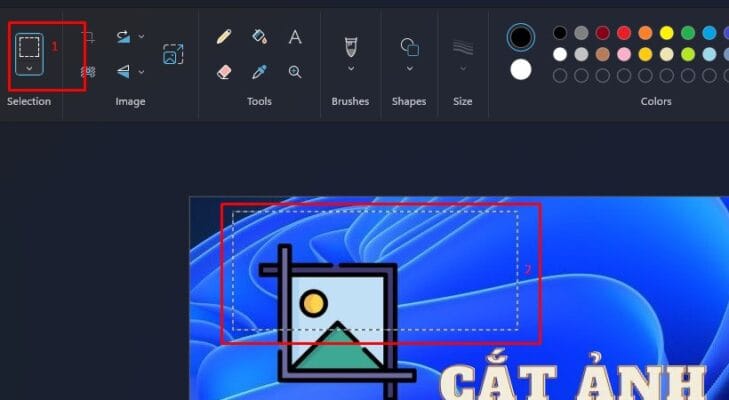
Task: Click the Tools group label
Action: 259,101
